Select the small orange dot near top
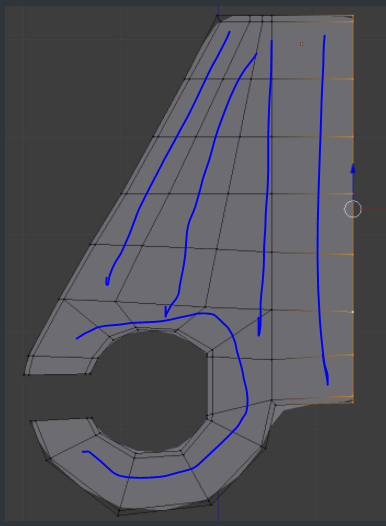The height and width of the screenshot is (526, 386). coord(301,44)
